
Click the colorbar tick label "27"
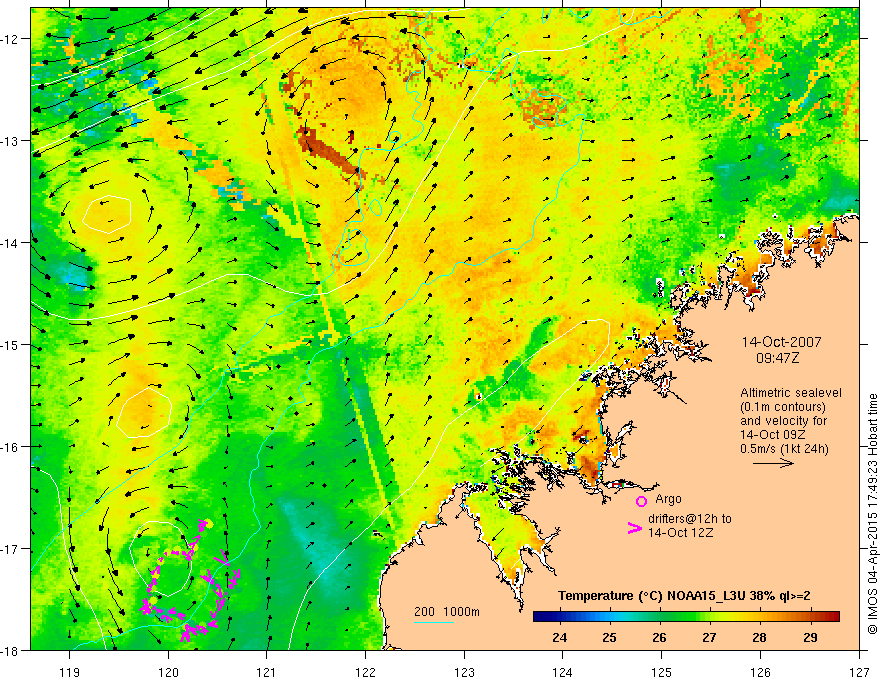point(709,637)
